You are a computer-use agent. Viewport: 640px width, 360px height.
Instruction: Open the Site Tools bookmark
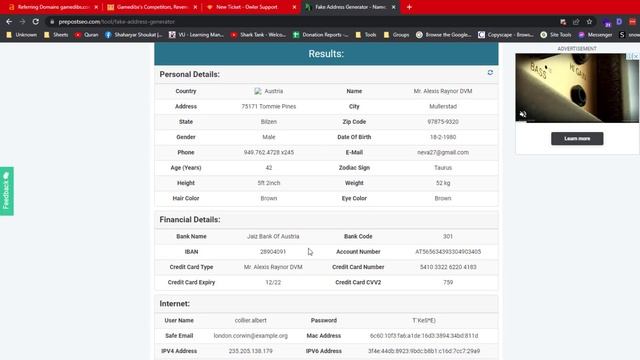click(556, 35)
